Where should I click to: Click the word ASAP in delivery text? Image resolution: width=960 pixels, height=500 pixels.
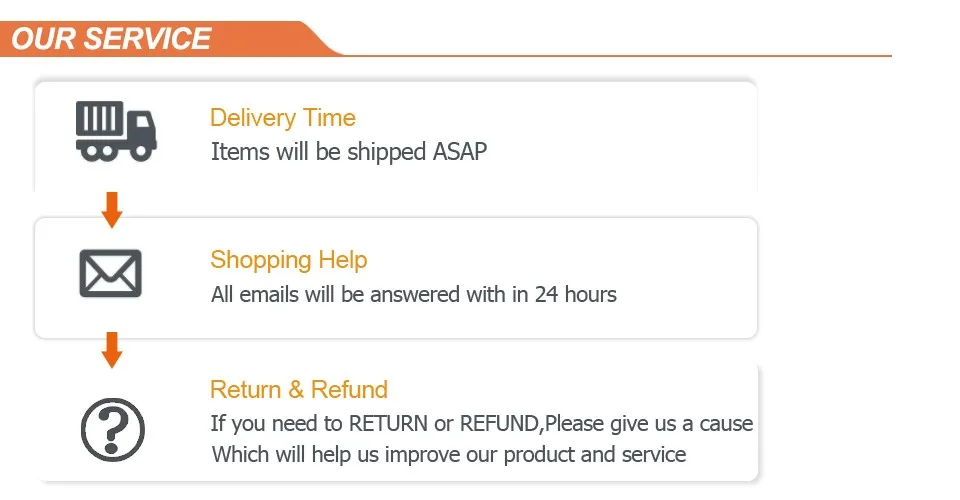(460, 152)
